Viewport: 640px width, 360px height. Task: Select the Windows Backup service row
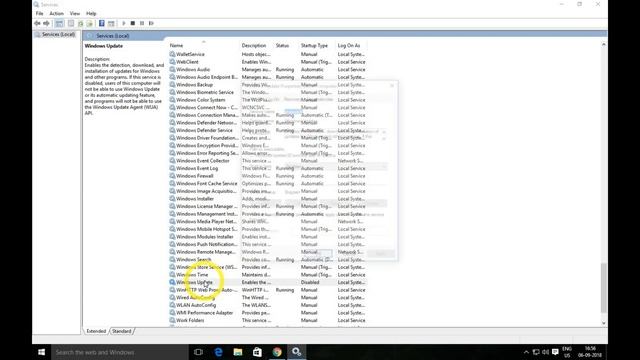[x=267, y=84]
